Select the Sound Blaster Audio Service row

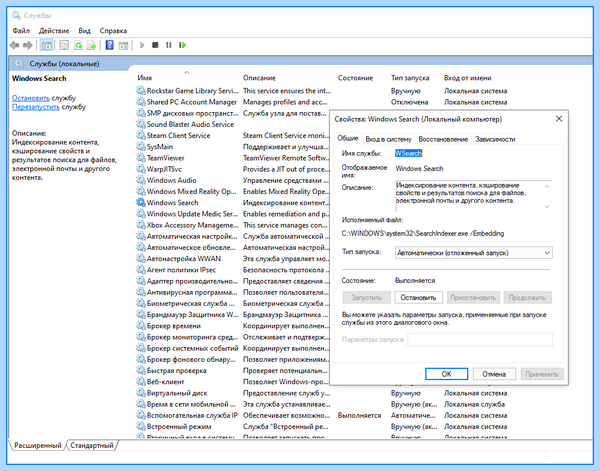pyautogui.click(x=232, y=124)
